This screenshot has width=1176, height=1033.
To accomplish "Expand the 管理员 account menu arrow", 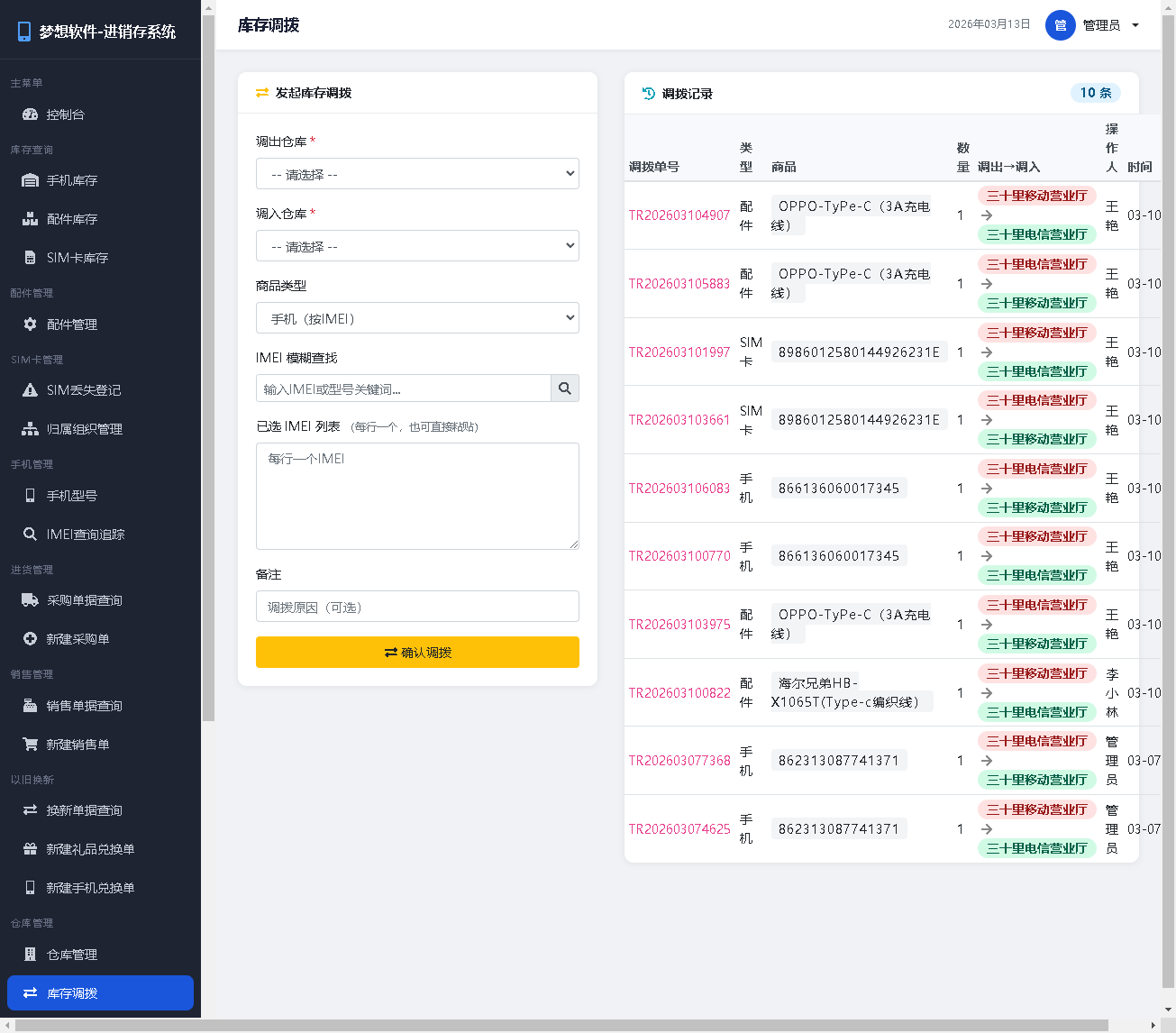I will click(x=1135, y=25).
